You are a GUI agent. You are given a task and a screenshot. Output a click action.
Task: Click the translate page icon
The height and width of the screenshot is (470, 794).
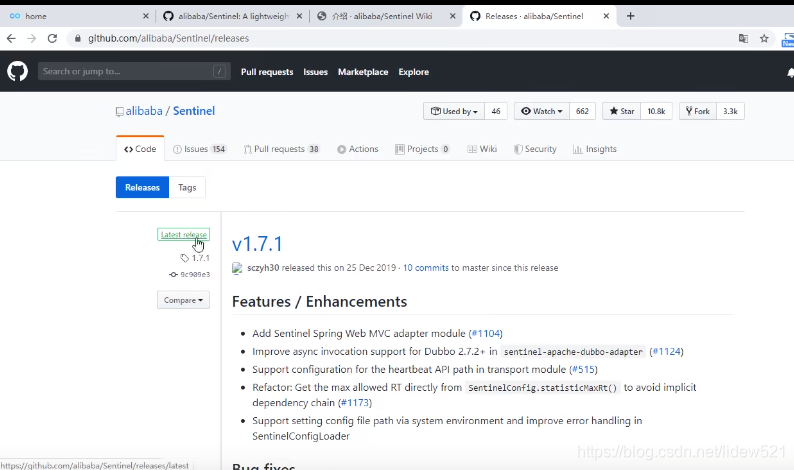(x=743, y=38)
